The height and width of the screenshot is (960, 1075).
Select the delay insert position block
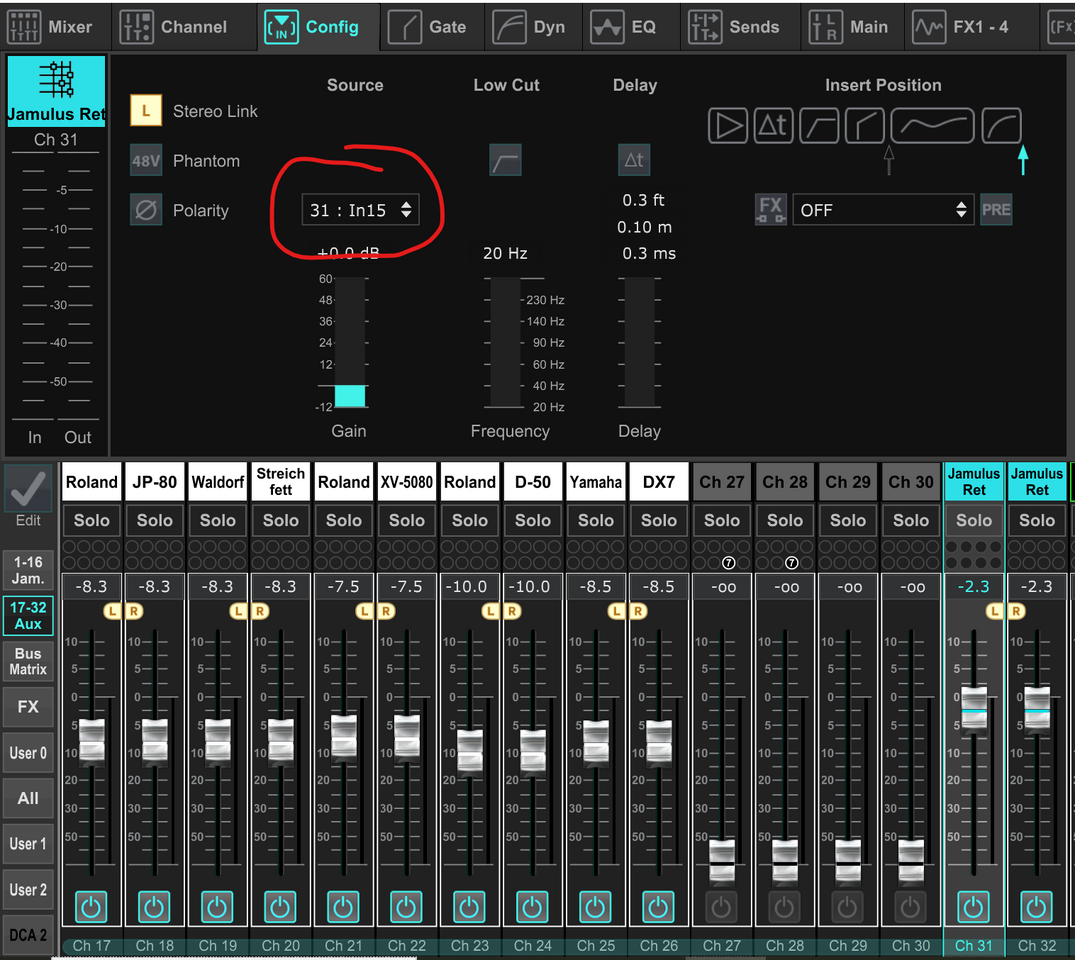pos(773,125)
